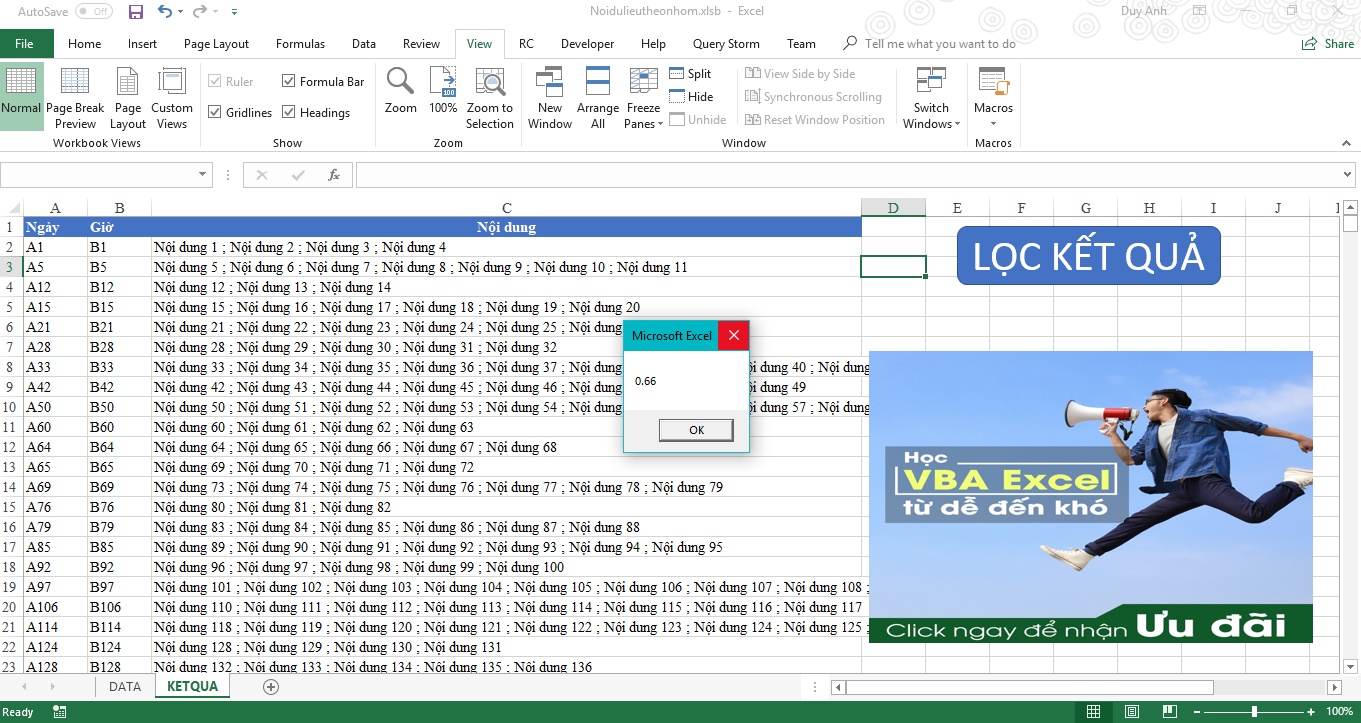
Task: Click Zoom to Selection
Action: 489,97
